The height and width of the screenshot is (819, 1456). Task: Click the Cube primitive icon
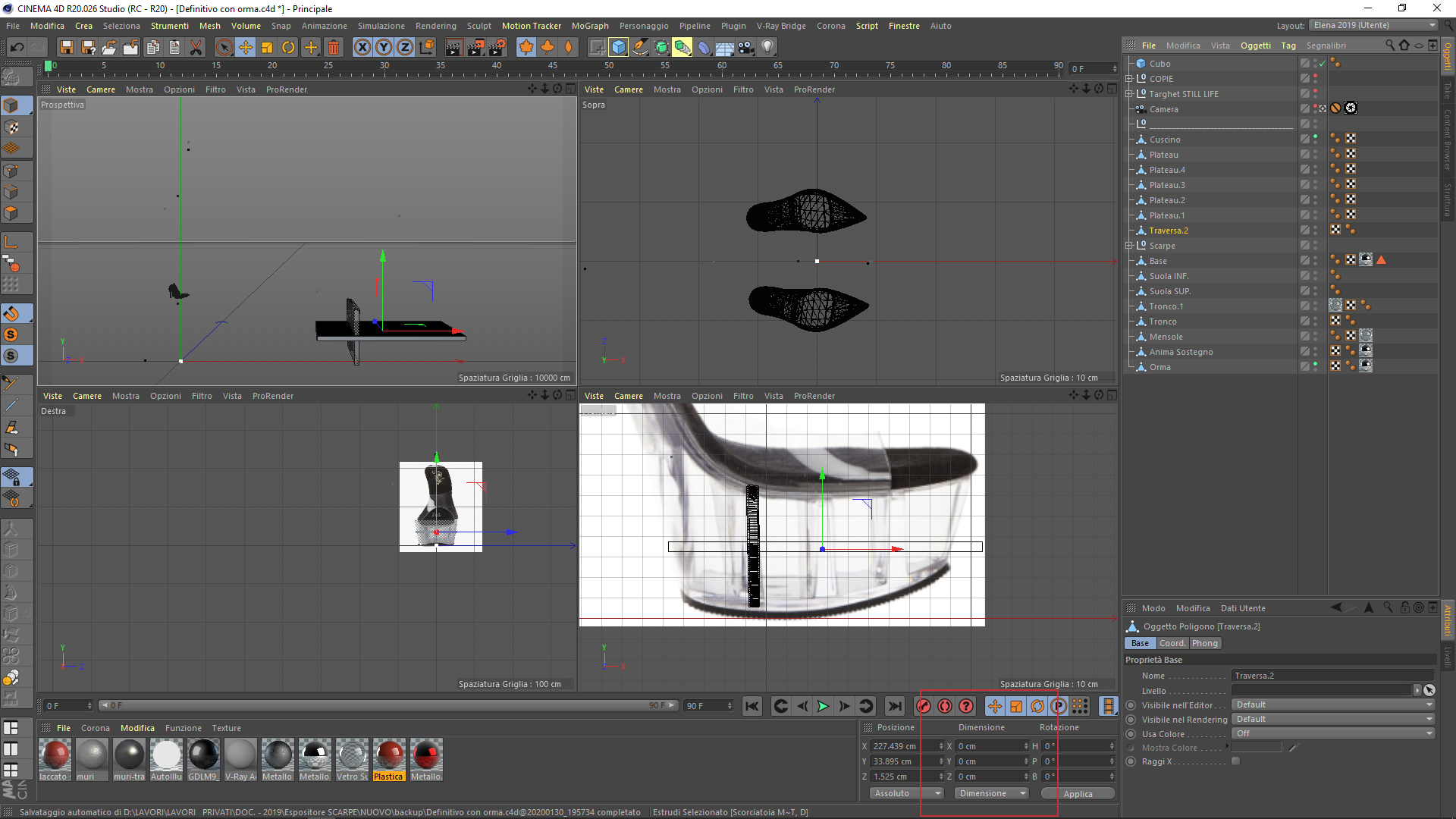coord(619,47)
